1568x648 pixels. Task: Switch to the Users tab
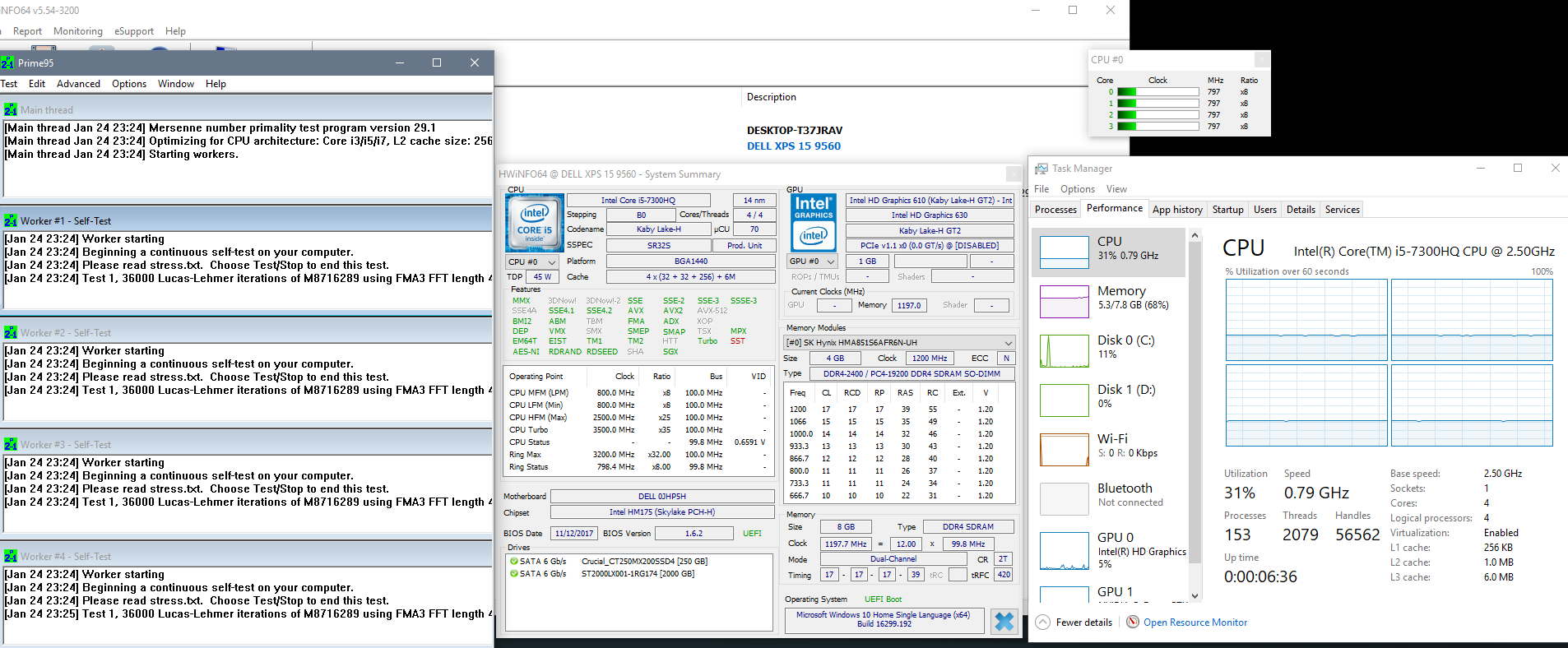tap(1265, 210)
